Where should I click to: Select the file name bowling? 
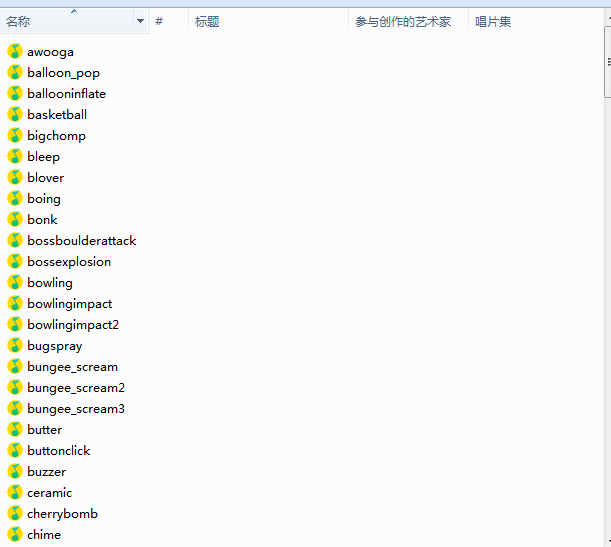tap(50, 284)
